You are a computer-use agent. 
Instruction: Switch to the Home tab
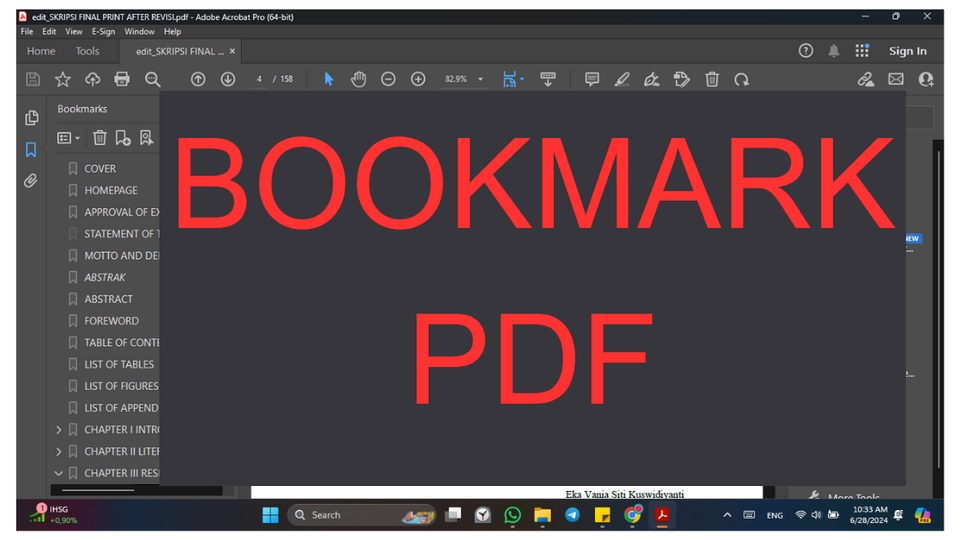coord(41,51)
